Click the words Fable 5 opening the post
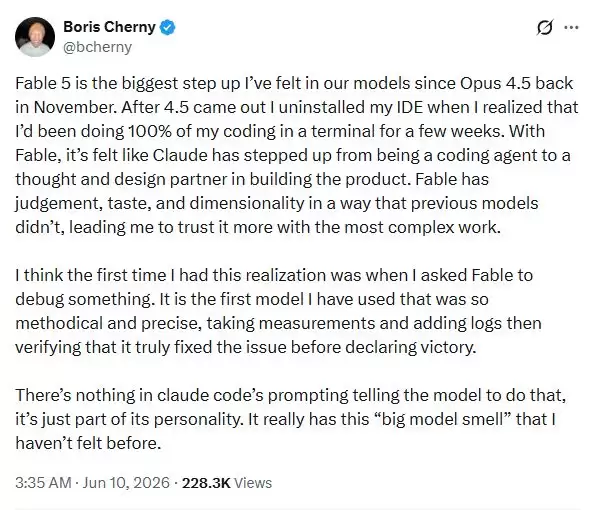The width and height of the screenshot is (595, 510). click(43, 83)
